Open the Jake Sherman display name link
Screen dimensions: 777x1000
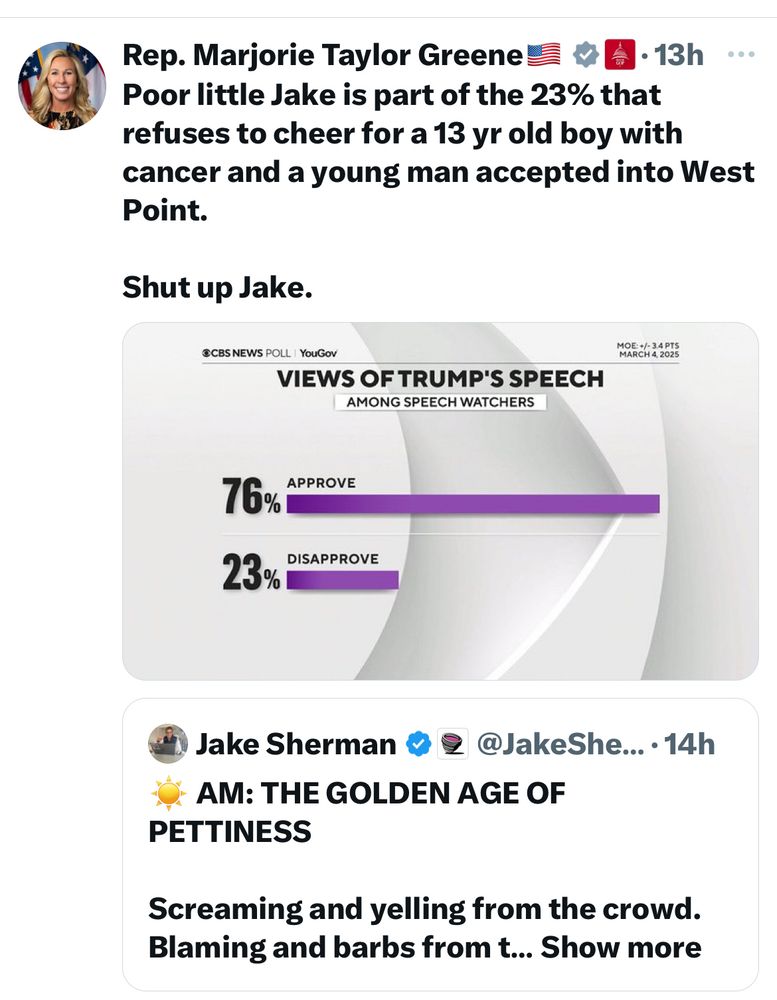pos(296,743)
